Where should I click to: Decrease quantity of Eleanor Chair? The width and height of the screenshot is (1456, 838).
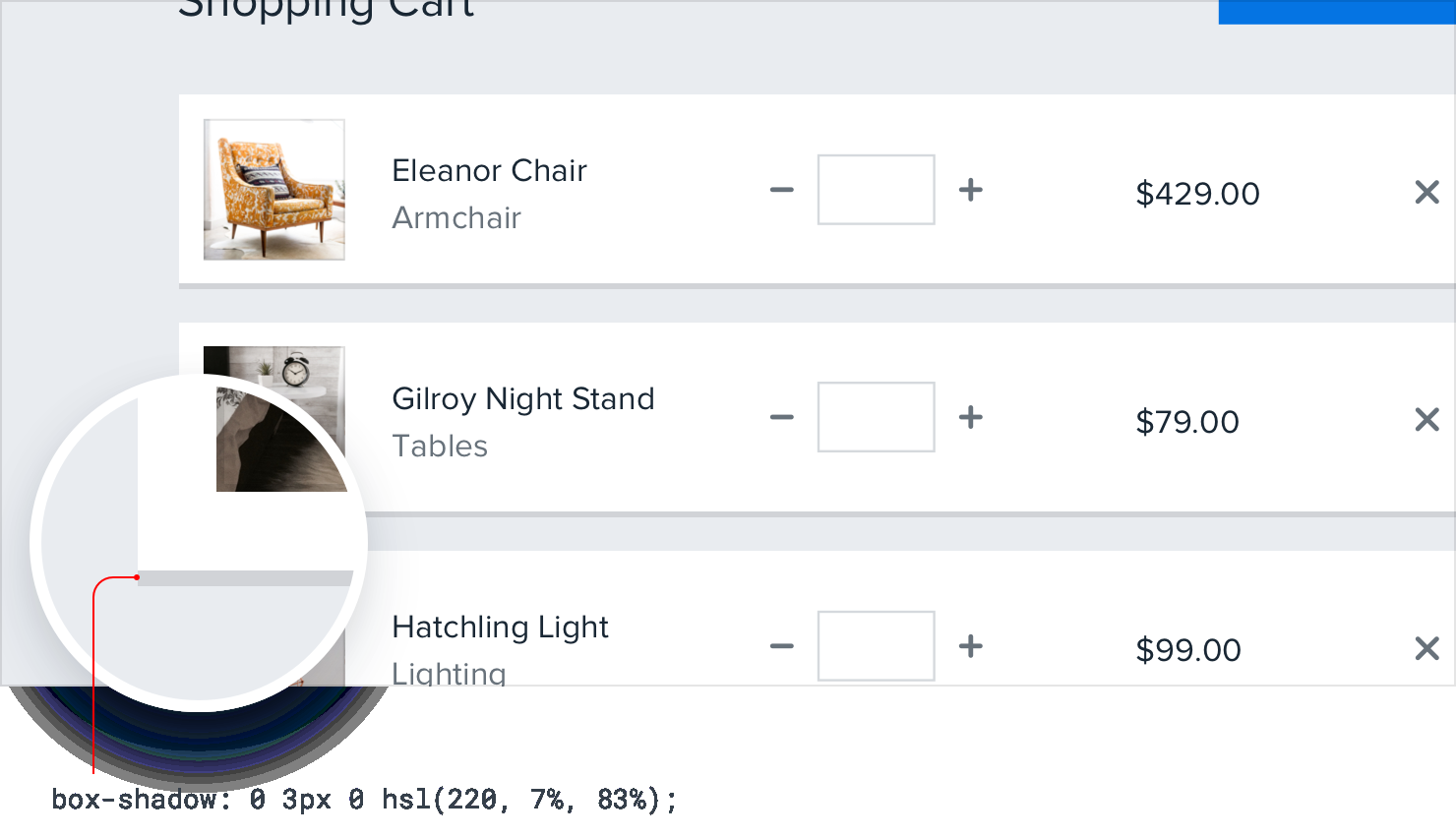pos(782,190)
